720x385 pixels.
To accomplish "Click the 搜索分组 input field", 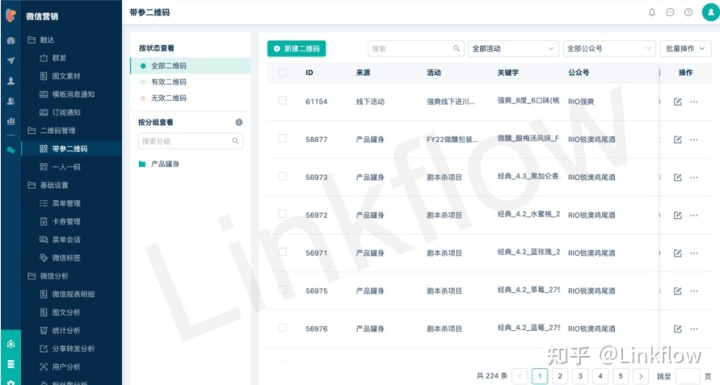I will pyautogui.click(x=190, y=141).
